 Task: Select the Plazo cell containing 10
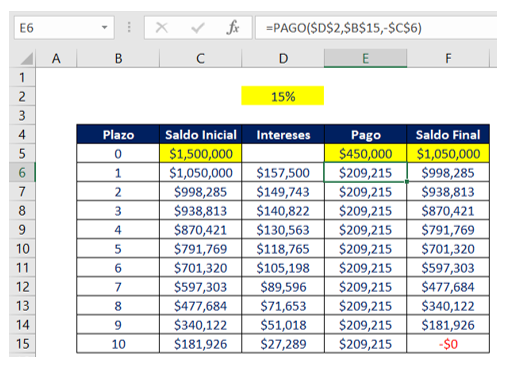118,344
